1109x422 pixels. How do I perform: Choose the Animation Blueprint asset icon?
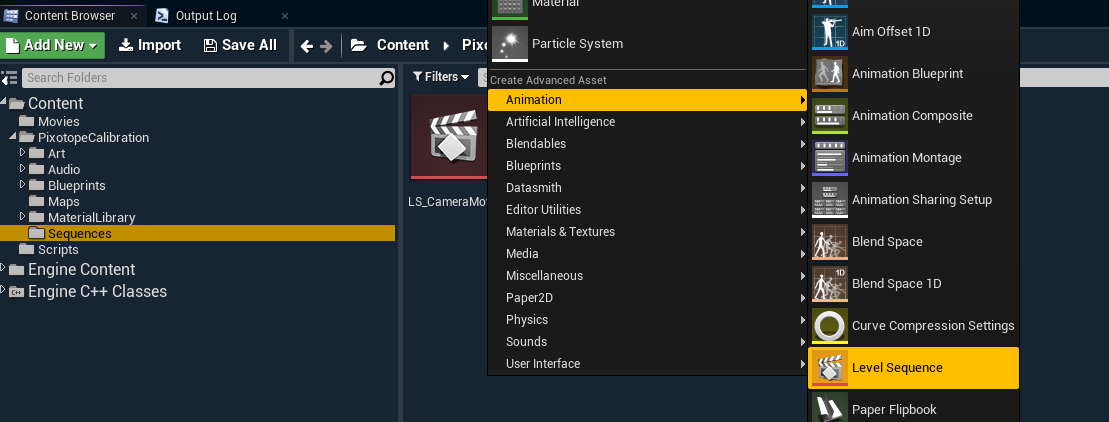pos(830,74)
